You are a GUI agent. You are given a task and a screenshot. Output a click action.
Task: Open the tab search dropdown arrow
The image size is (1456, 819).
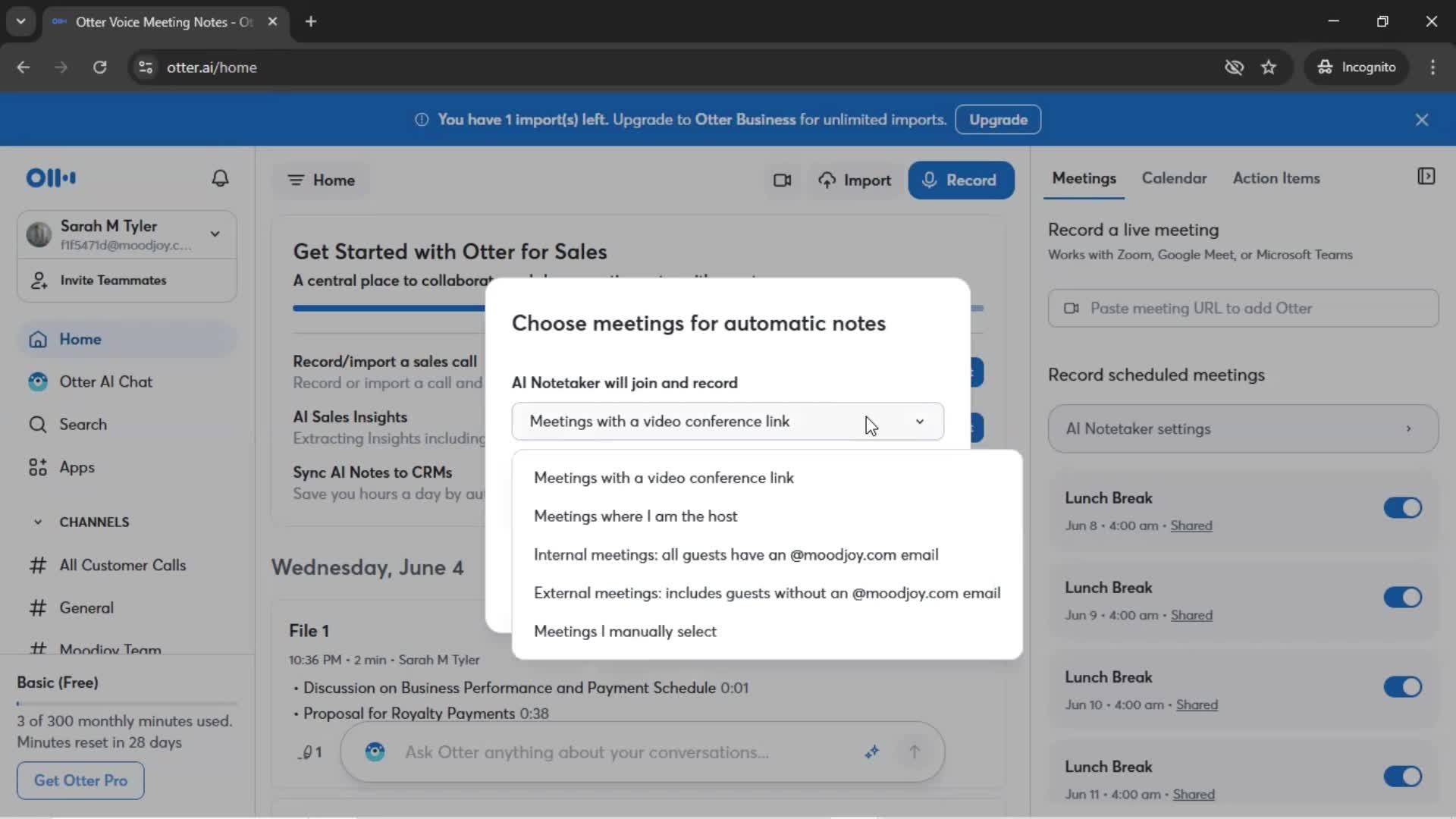(20, 21)
